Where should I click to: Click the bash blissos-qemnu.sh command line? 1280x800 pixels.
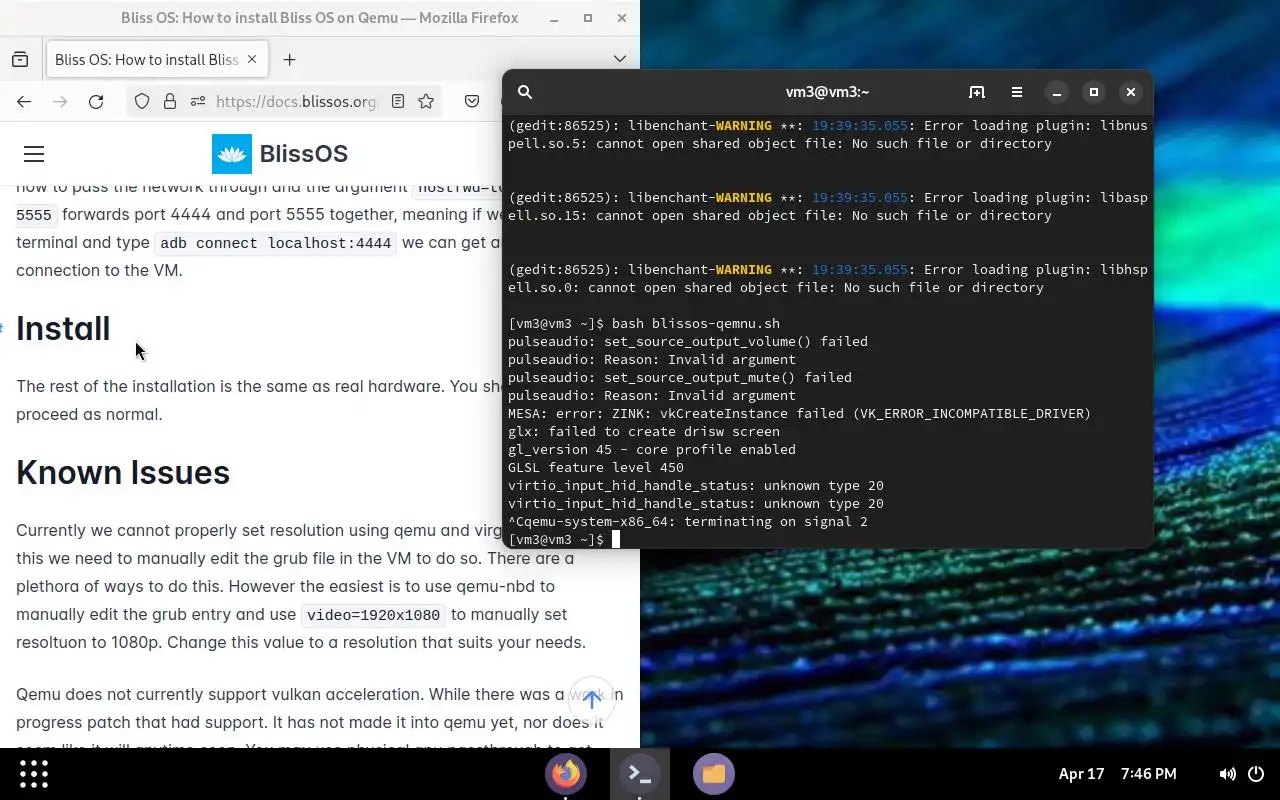click(644, 324)
